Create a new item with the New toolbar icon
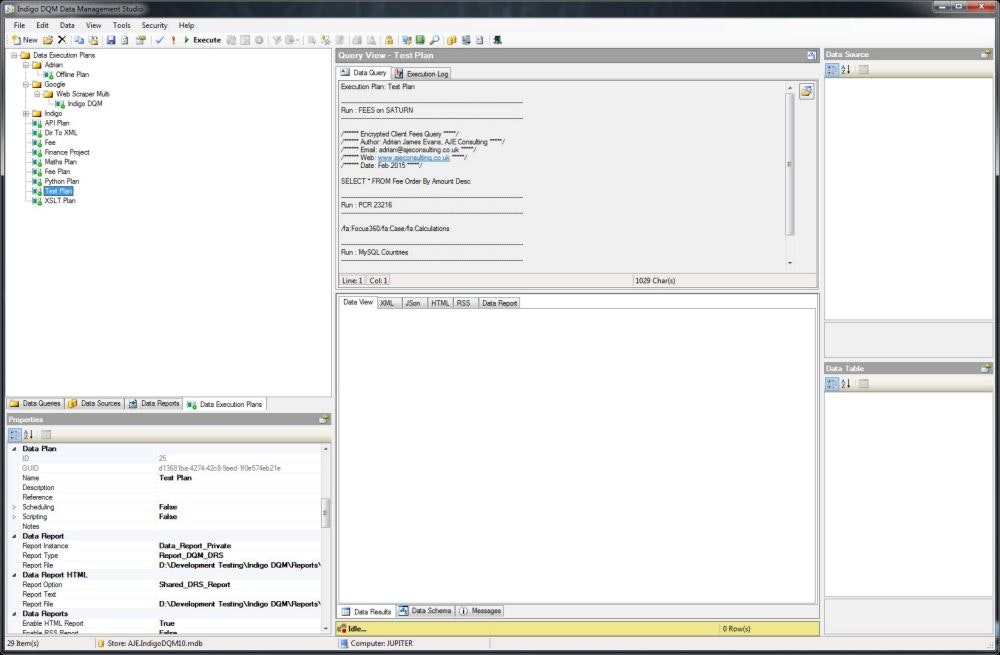Screen dimensions: 1000x655 pos(22,40)
